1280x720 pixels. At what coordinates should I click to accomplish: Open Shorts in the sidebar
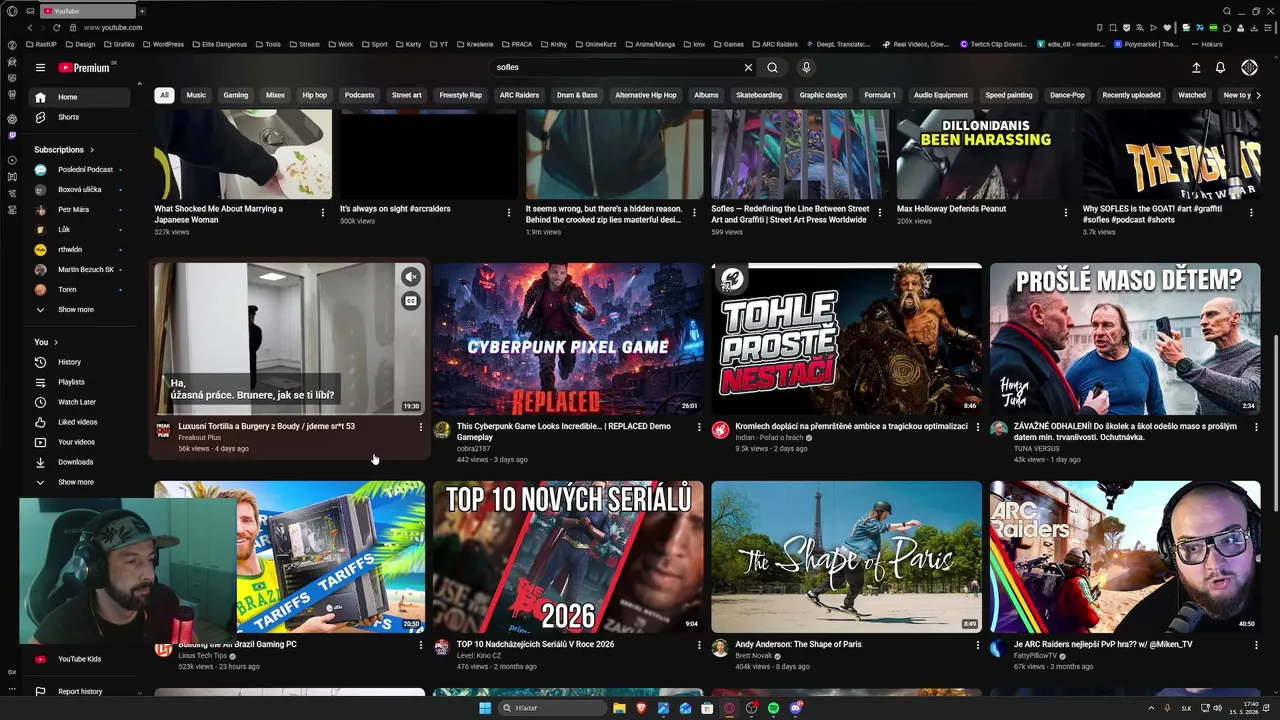tap(80, 117)
